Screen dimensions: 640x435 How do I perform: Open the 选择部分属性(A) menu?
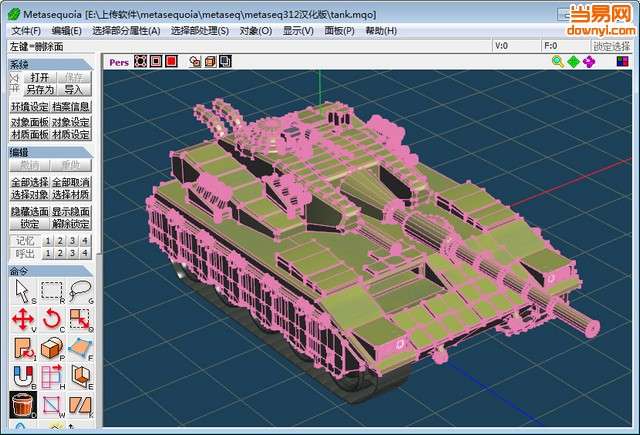[x=126, y=31]
